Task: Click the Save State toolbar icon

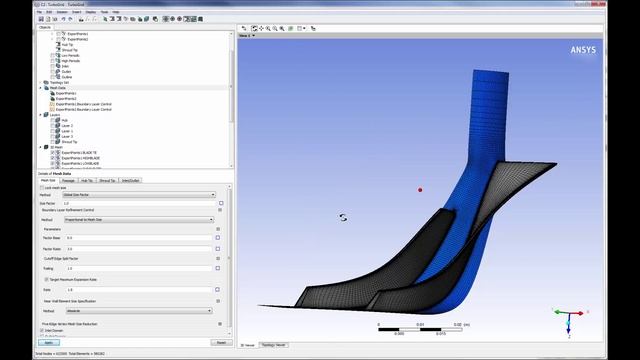Action: coord(41,19)
